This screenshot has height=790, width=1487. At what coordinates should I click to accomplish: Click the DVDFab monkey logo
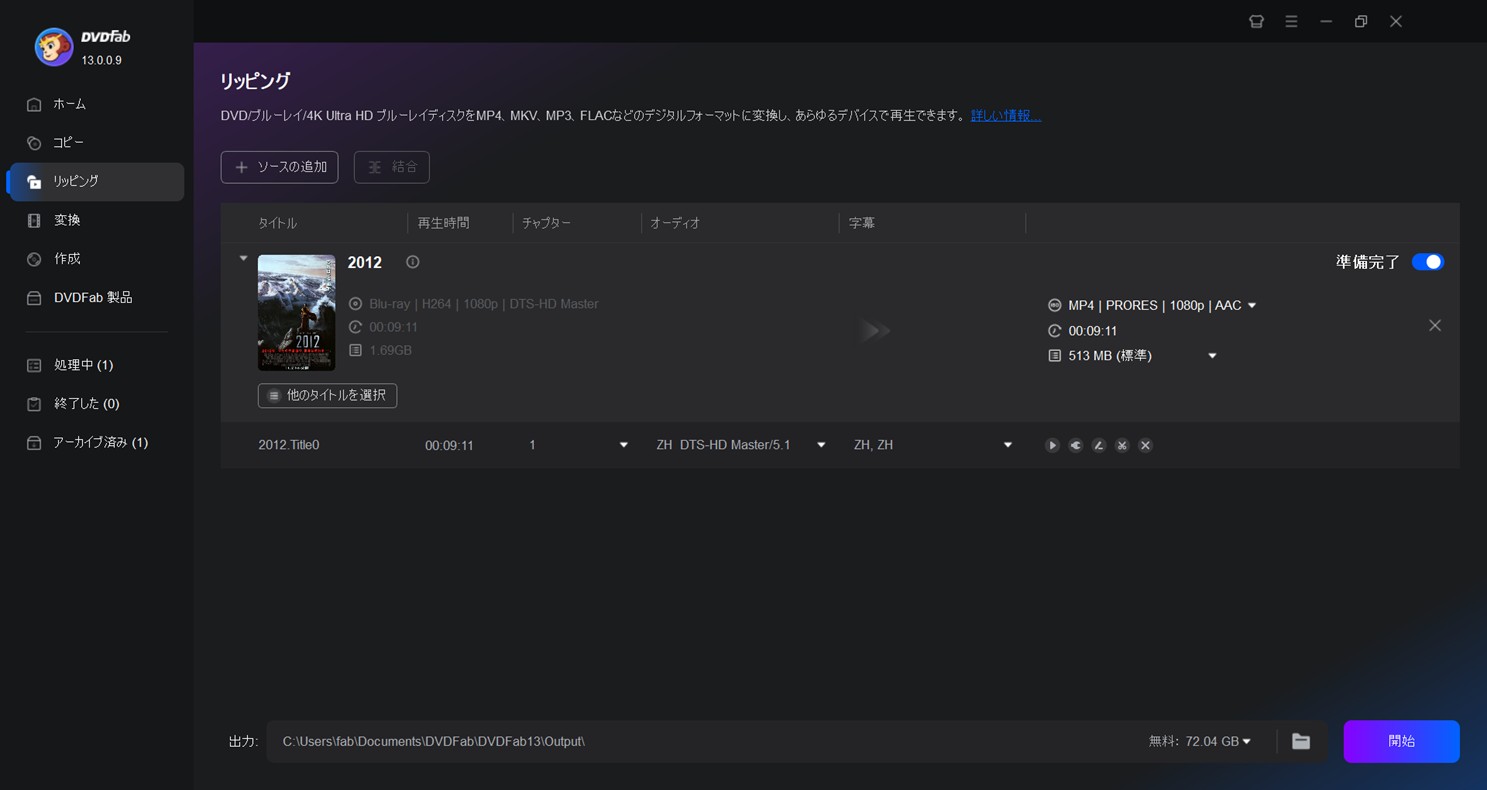click(x=53, y=46)
